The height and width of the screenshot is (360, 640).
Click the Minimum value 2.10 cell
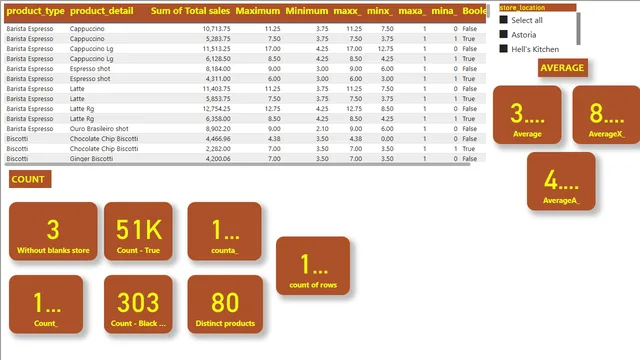(322, 129)
